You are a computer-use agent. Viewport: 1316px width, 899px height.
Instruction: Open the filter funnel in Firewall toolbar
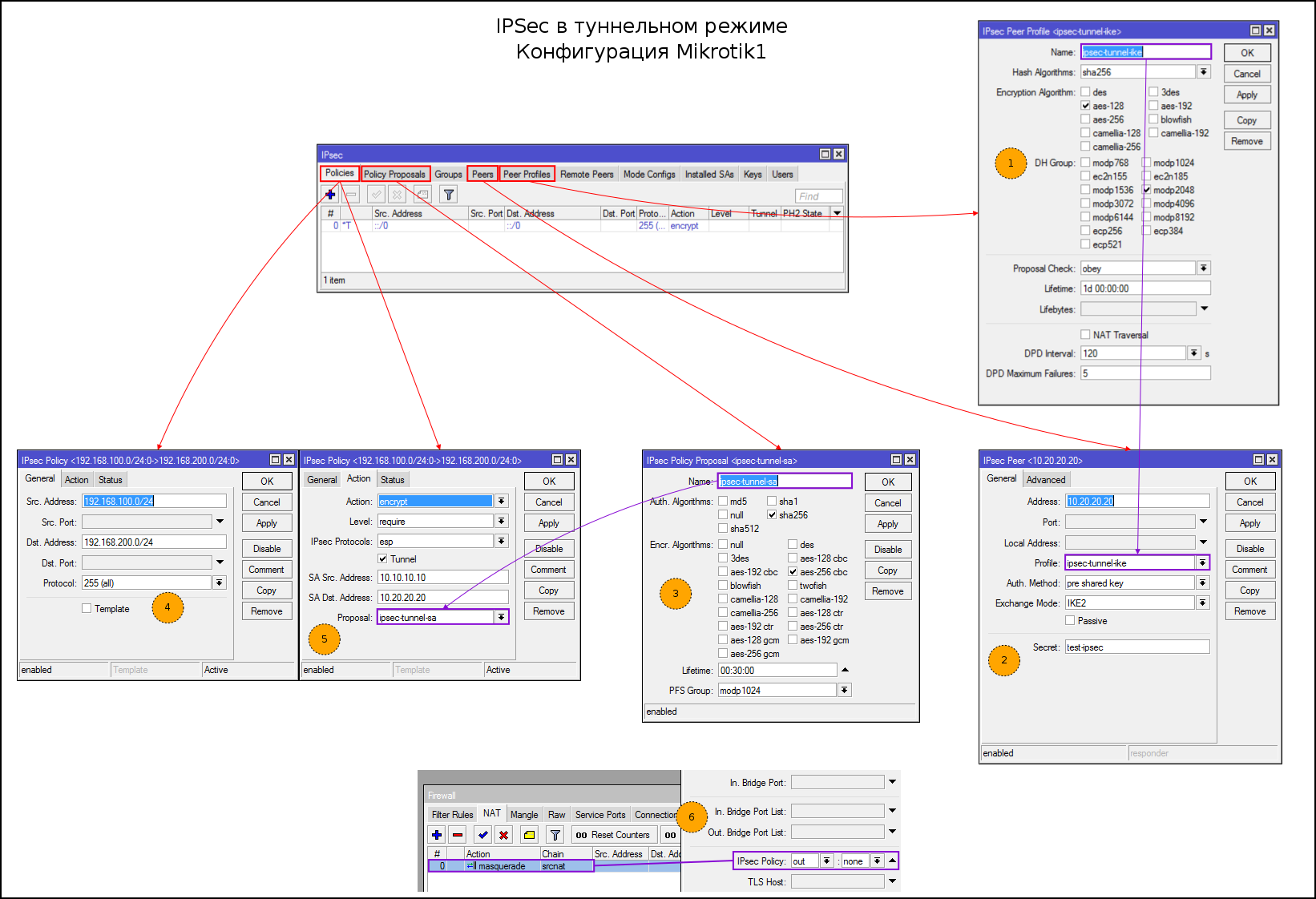tap(555, 835)
